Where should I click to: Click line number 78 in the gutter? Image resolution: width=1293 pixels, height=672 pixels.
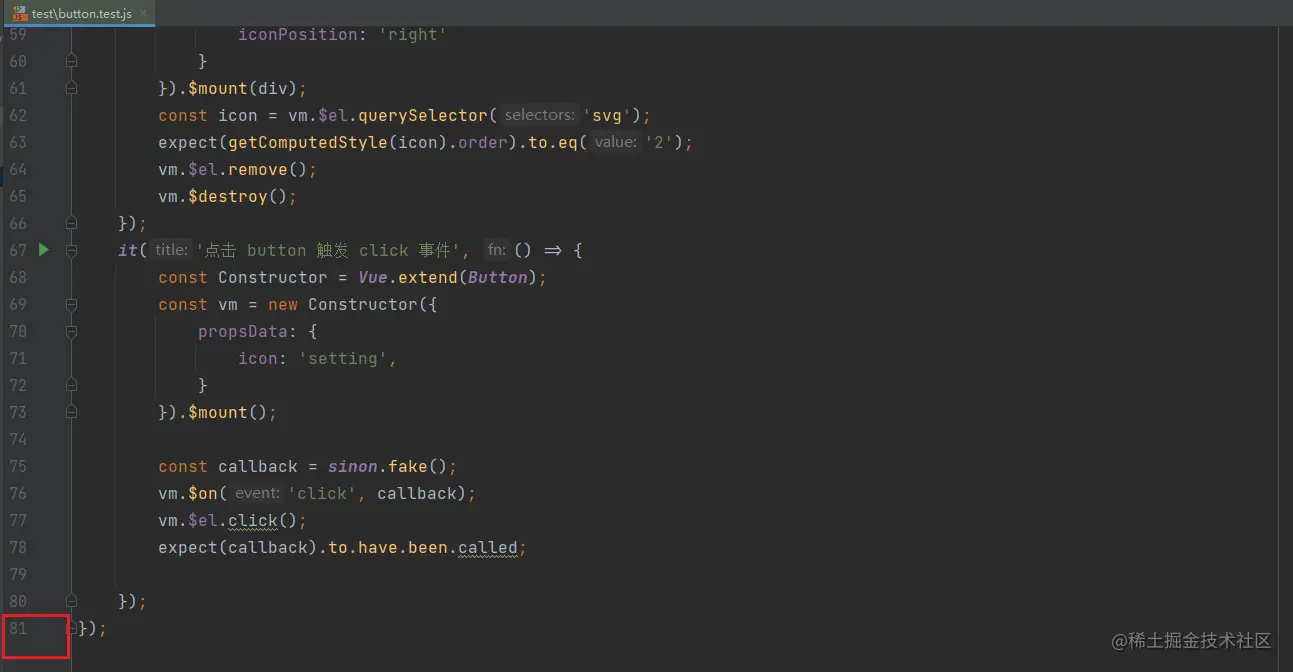point(18,547)
